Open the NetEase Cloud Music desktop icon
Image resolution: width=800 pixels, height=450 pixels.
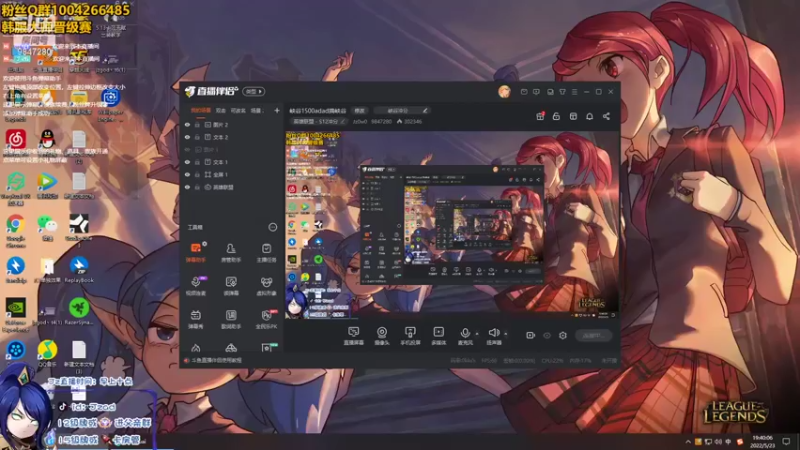click(16, 139)
